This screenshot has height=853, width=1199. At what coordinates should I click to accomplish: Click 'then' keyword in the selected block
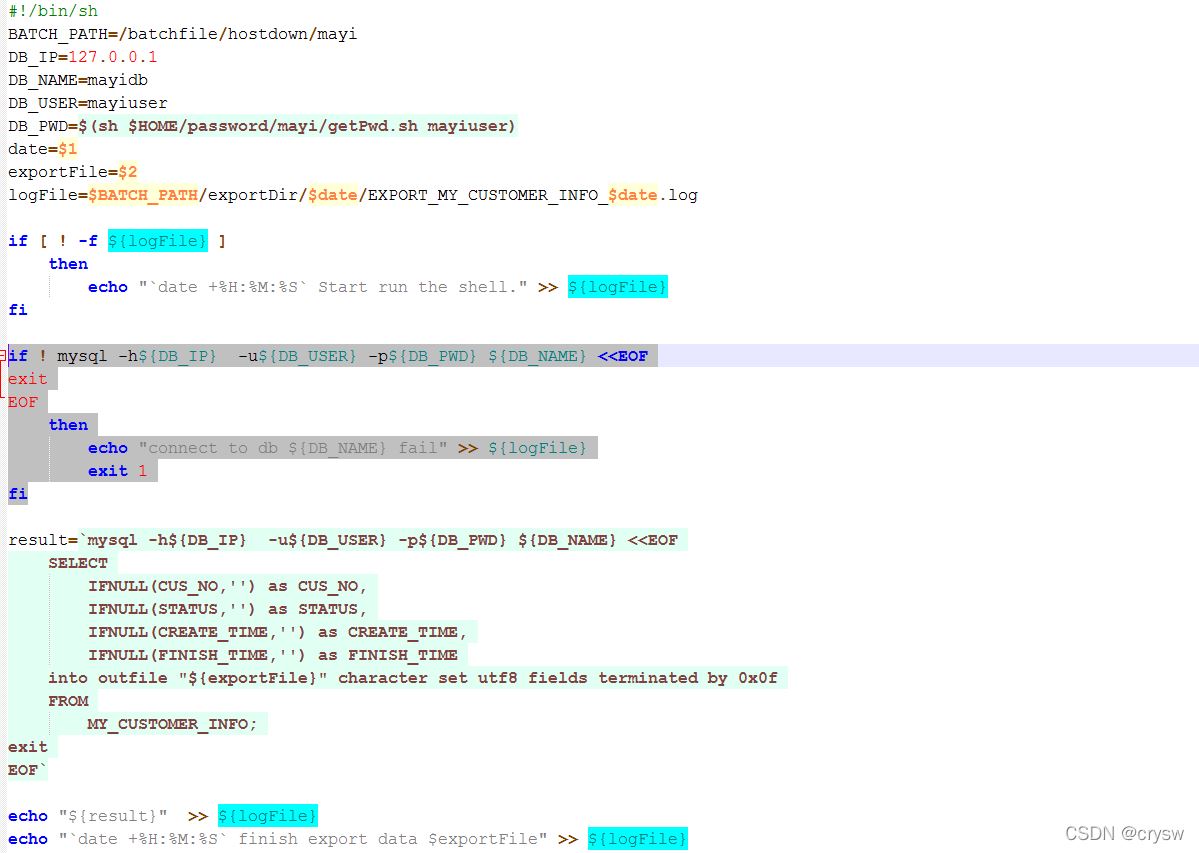click(68, 424)
